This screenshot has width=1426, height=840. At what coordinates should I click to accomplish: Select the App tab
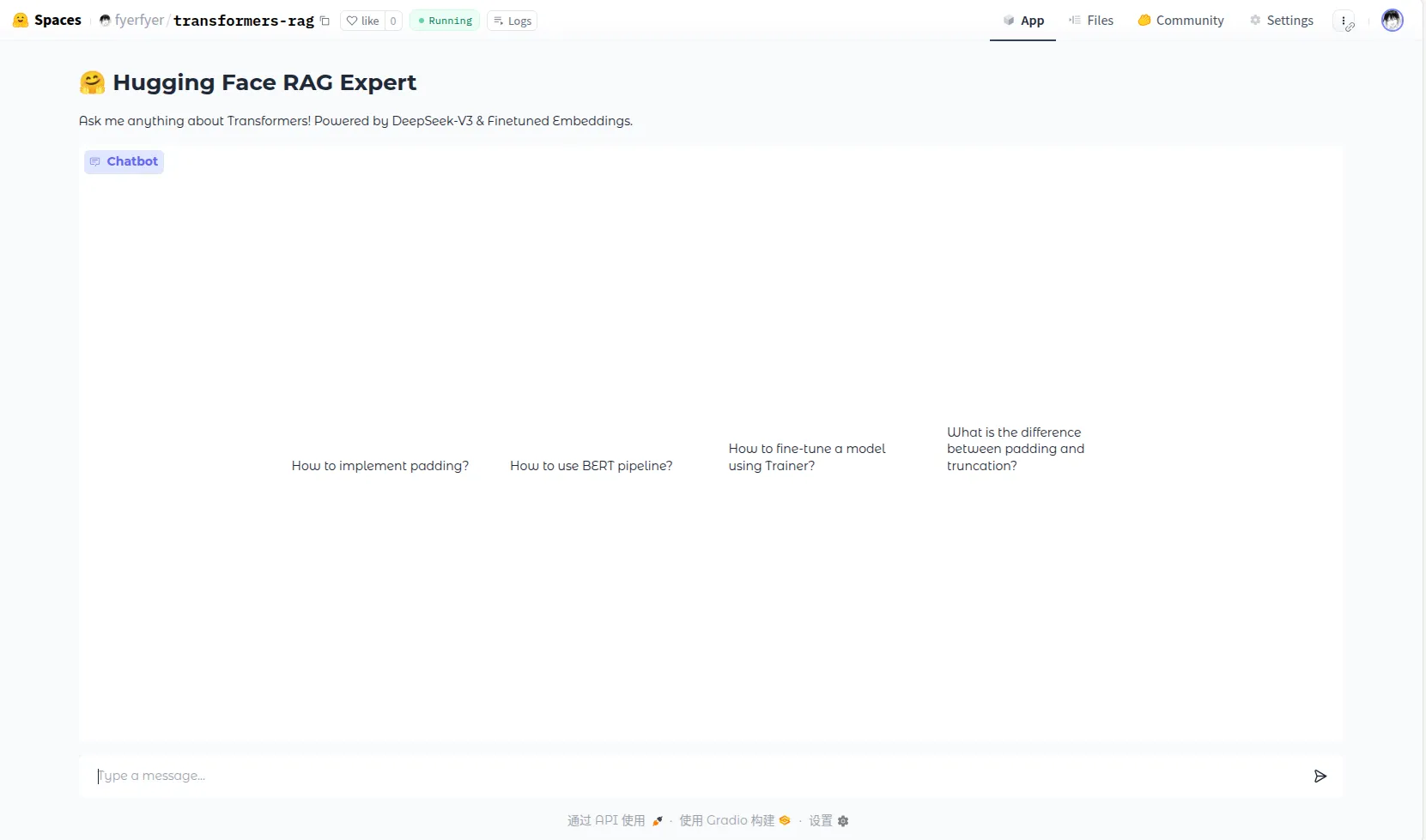coord(1023,21)
